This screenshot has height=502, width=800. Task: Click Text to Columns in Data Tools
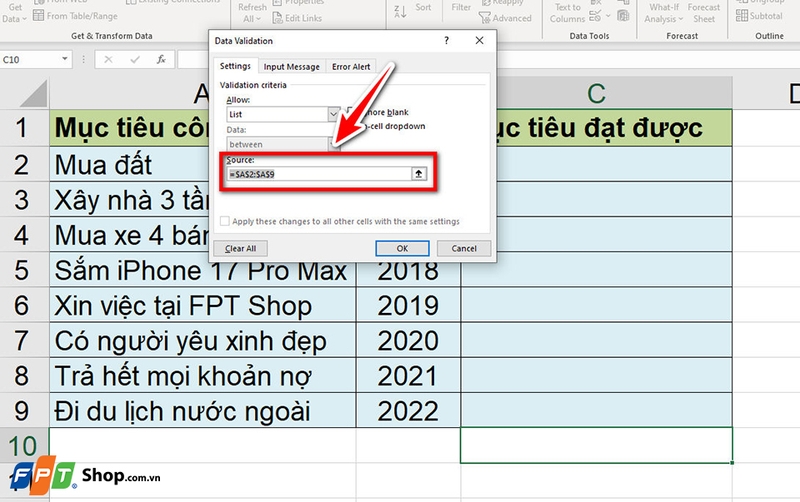(x=567, y=13)
